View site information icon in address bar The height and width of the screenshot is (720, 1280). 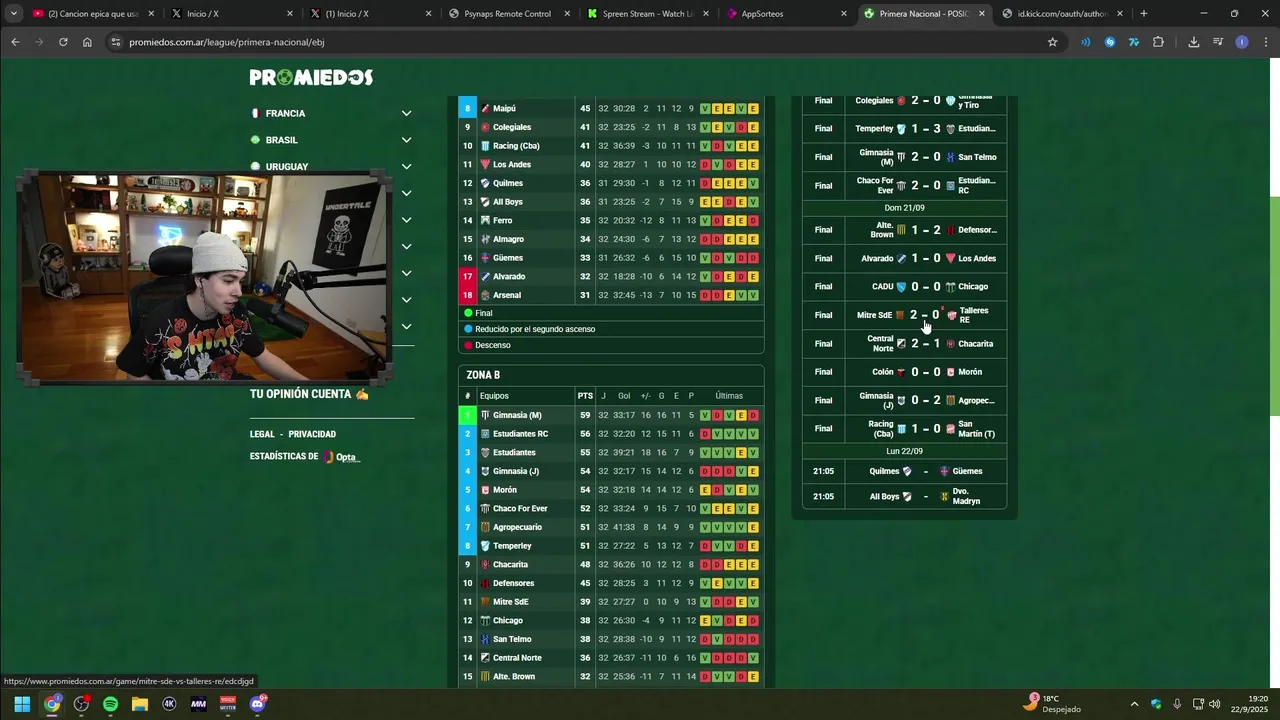(x=116, y=42)
